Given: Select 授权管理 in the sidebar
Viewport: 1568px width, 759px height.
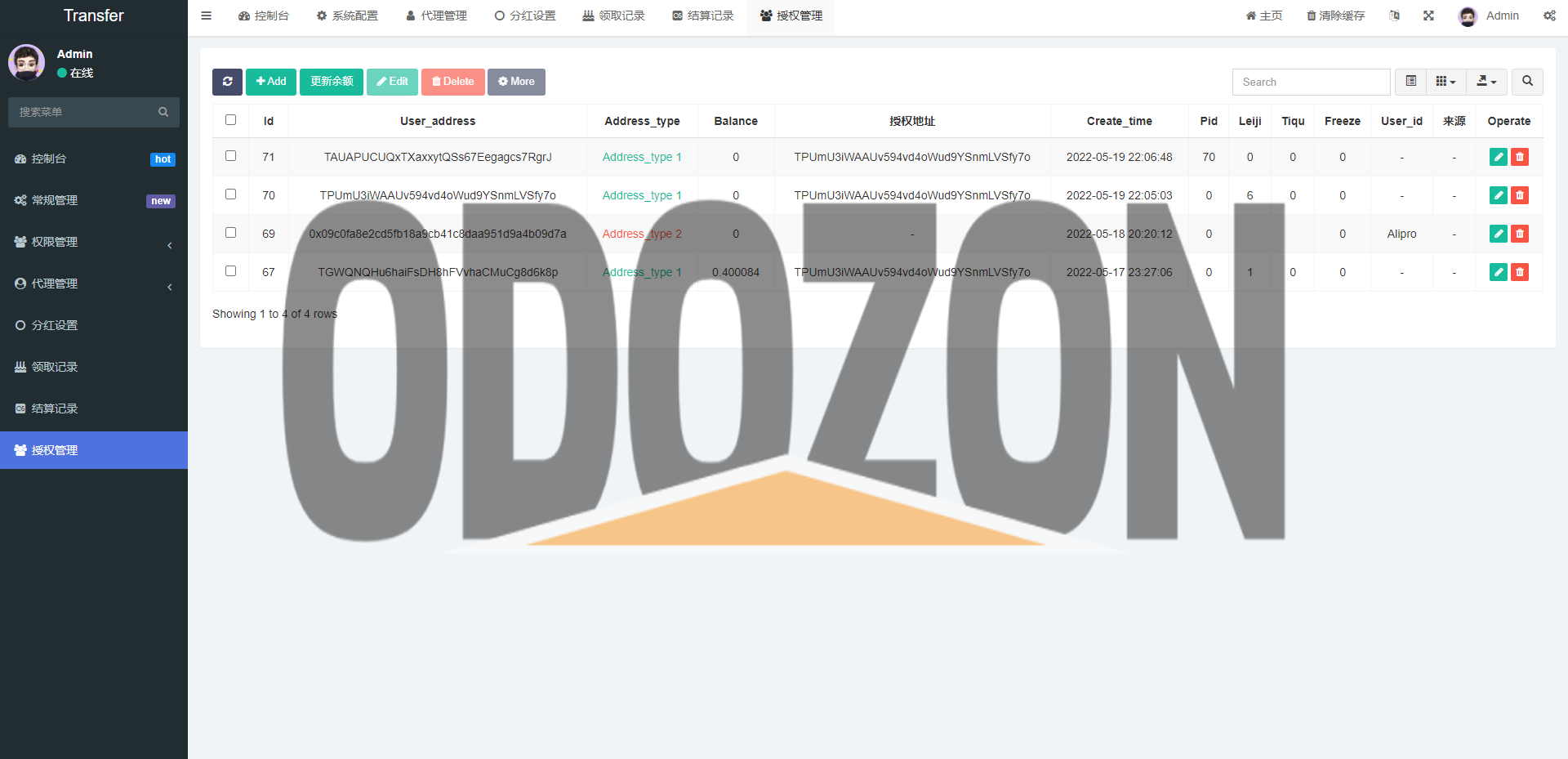Looking at the screenshot, I should click(x=94, y=450).
